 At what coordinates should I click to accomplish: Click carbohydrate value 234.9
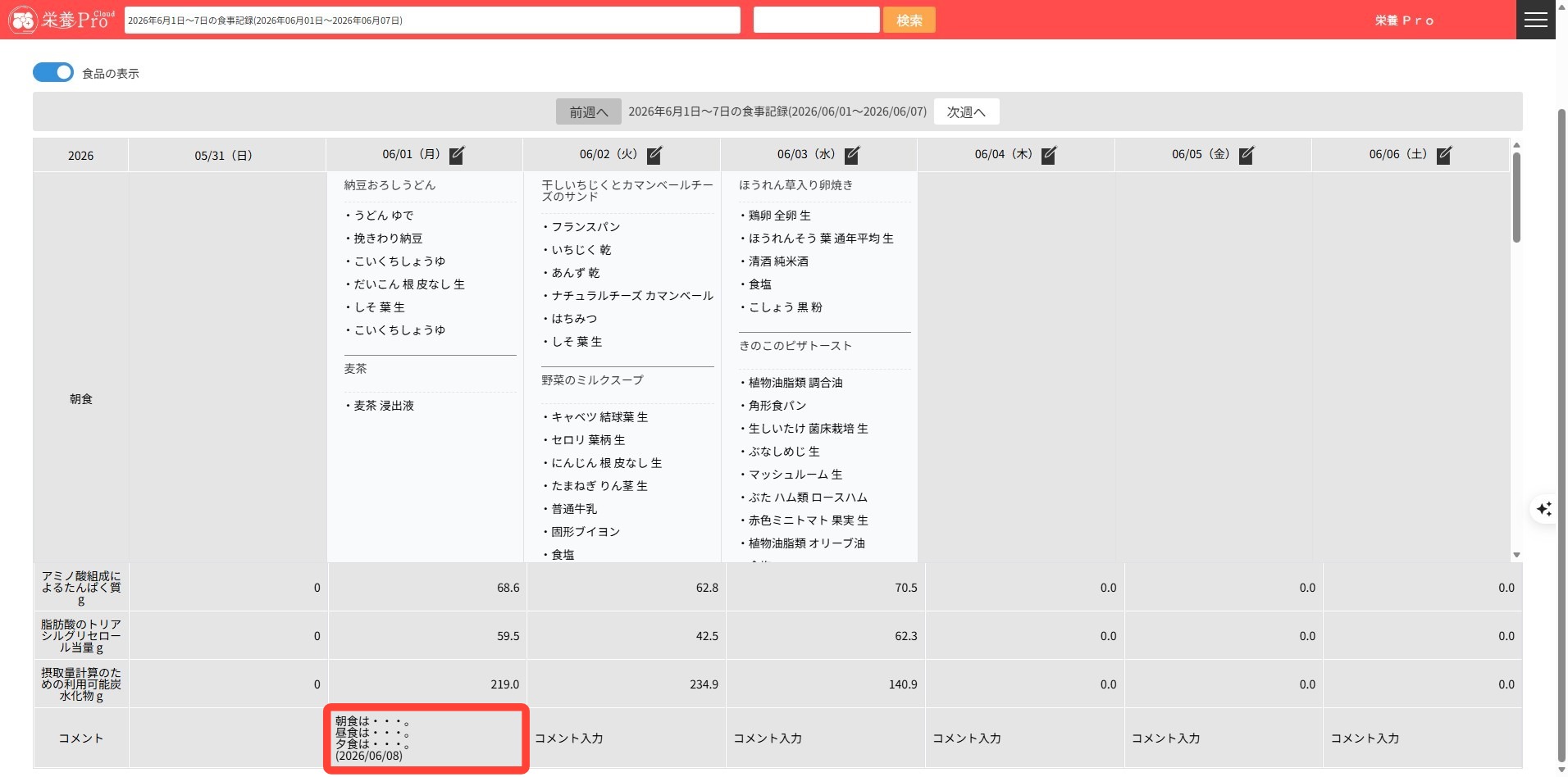pos(704,684)
